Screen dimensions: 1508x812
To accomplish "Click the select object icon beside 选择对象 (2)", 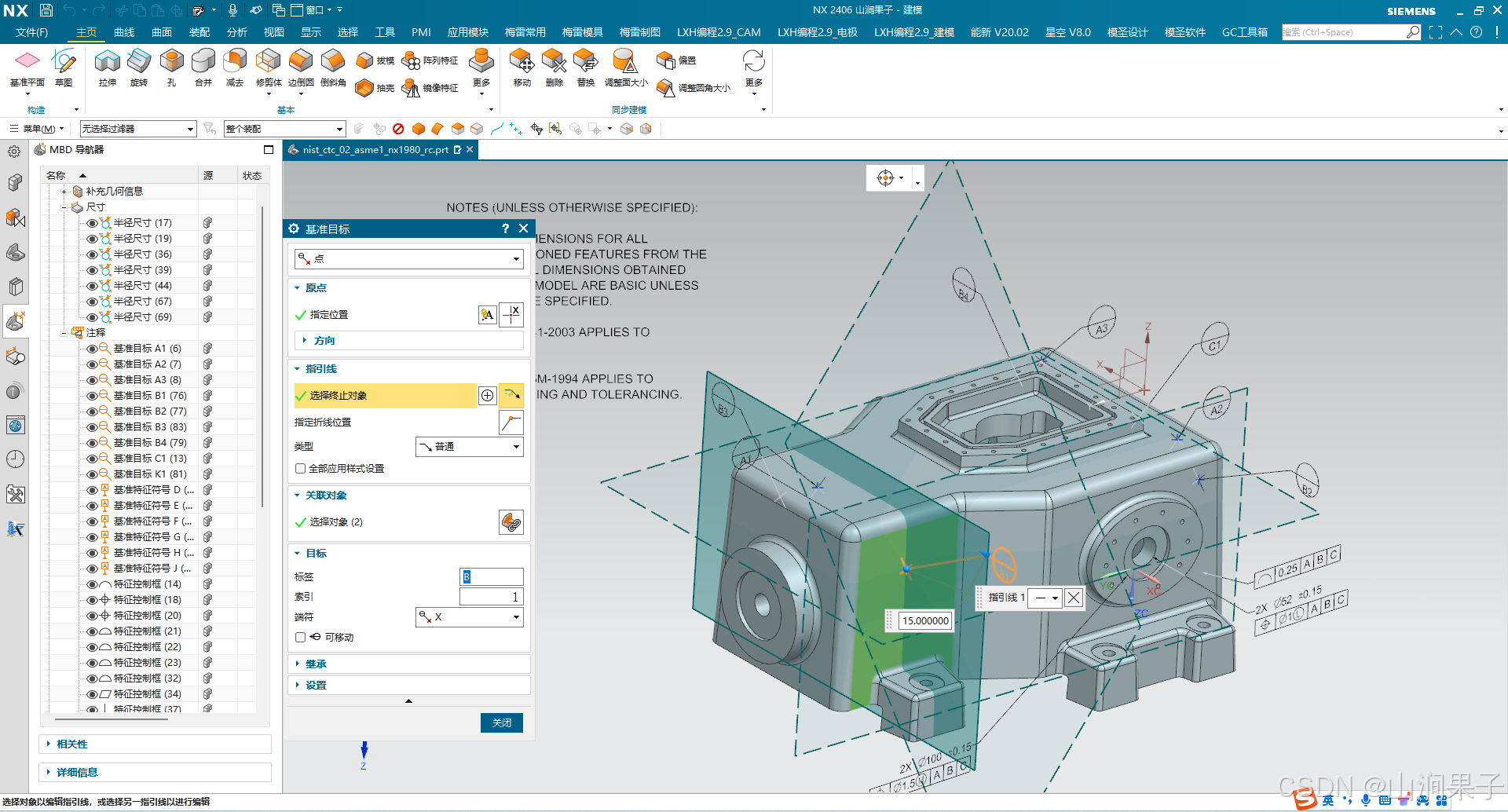I will (x=511, y=522).
